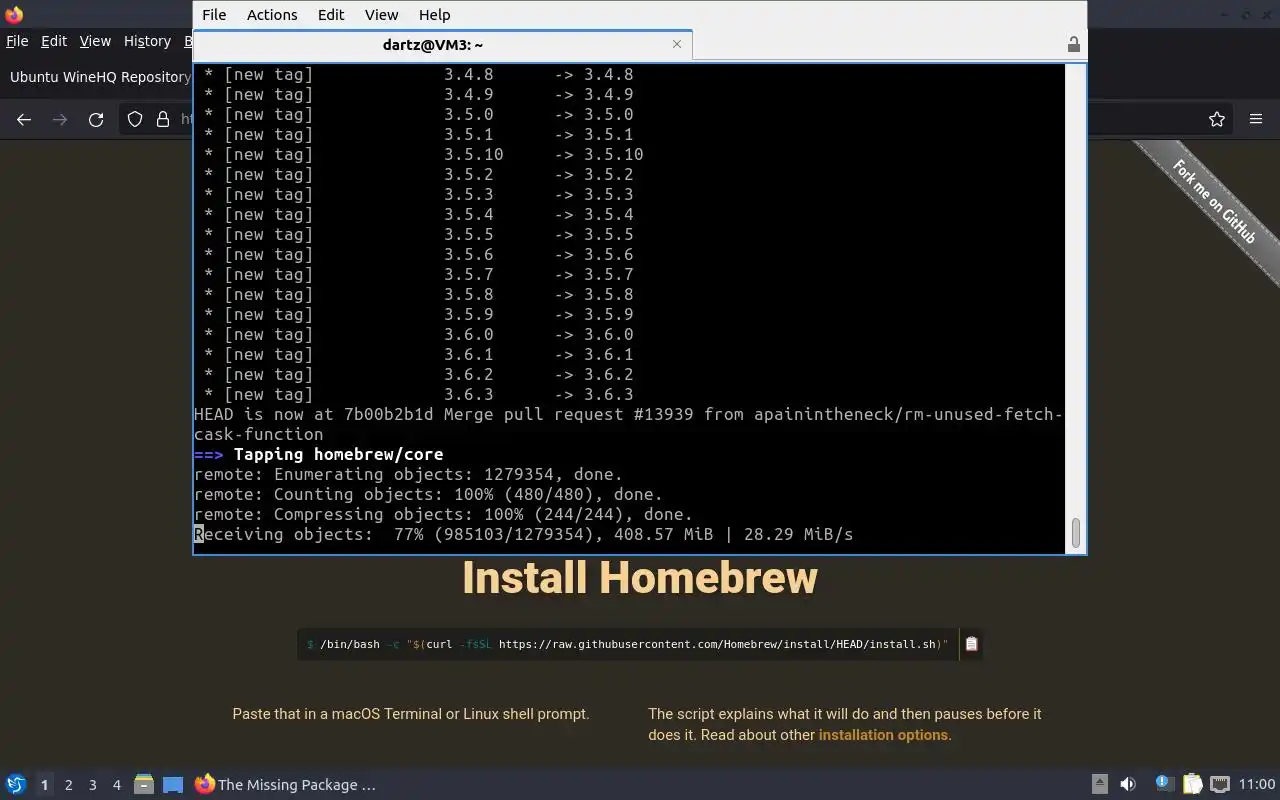The height and width of the screenshot is (800, 1280).
Task: Switch to desktop 2
Action: (x=68, y=785)
